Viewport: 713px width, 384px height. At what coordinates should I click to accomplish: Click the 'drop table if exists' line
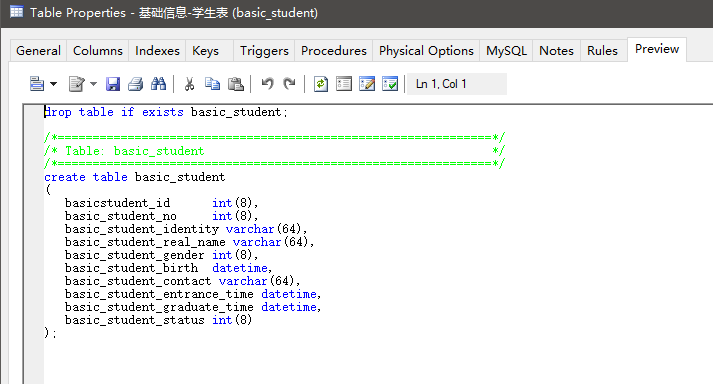pyautogui.click(x=166, y=112)
